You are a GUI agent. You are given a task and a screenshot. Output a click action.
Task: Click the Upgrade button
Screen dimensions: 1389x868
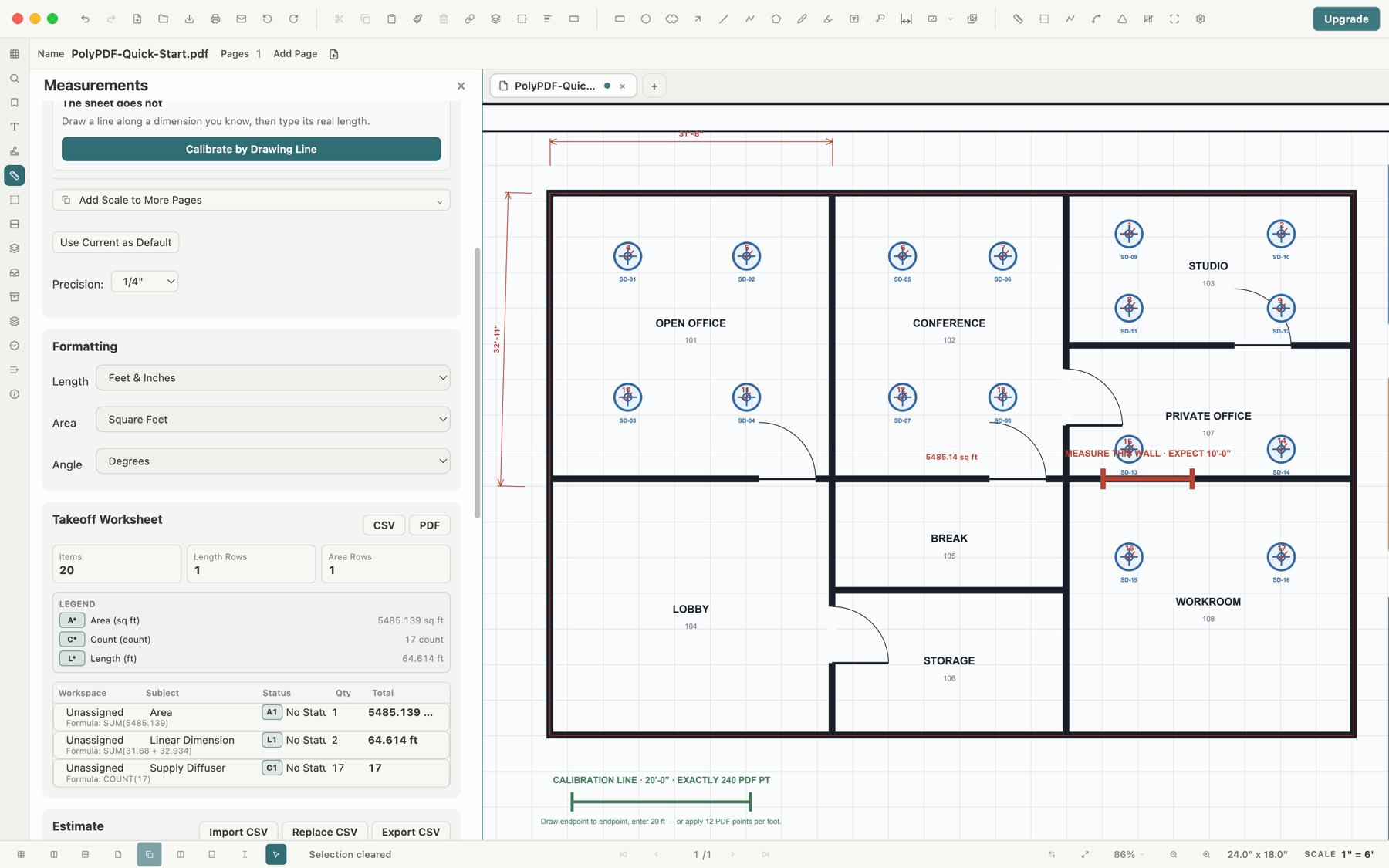[1346, 19]
